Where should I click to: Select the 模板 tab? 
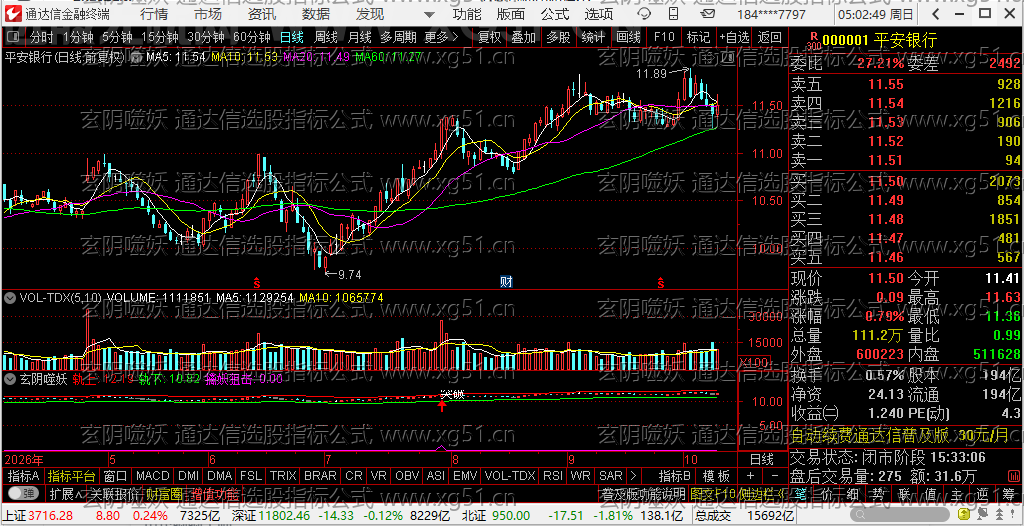tap(716, 476)
